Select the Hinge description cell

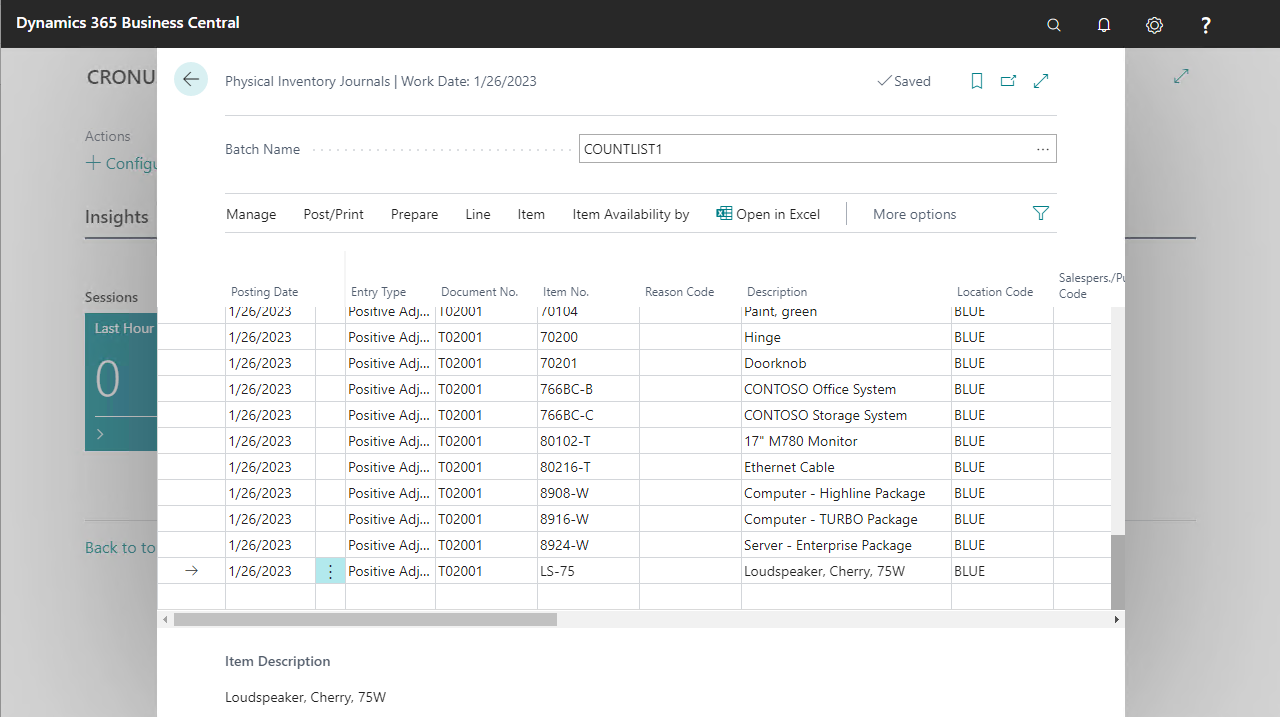[846, 337]
